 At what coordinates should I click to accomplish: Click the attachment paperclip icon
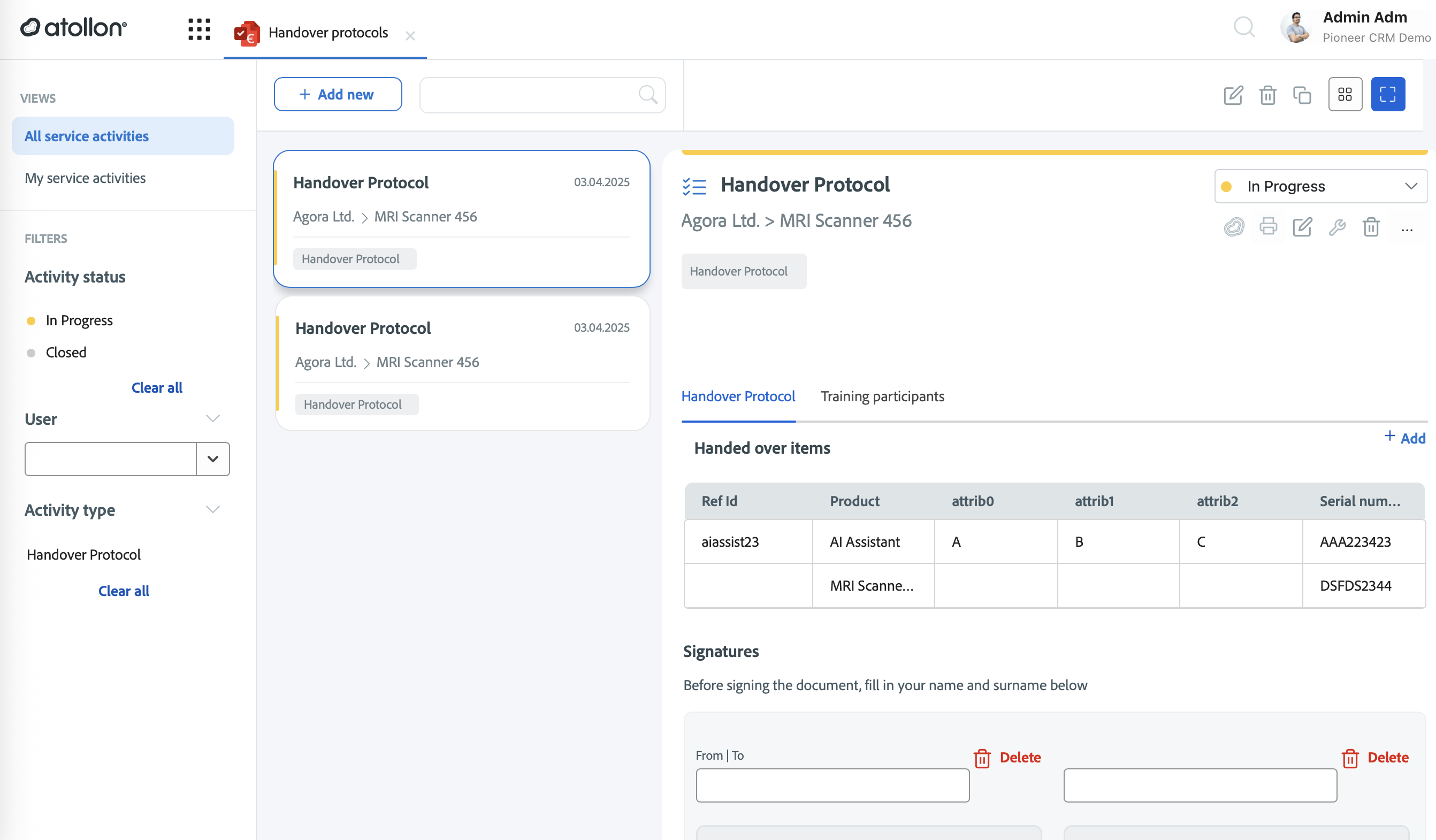(1234, 227)
